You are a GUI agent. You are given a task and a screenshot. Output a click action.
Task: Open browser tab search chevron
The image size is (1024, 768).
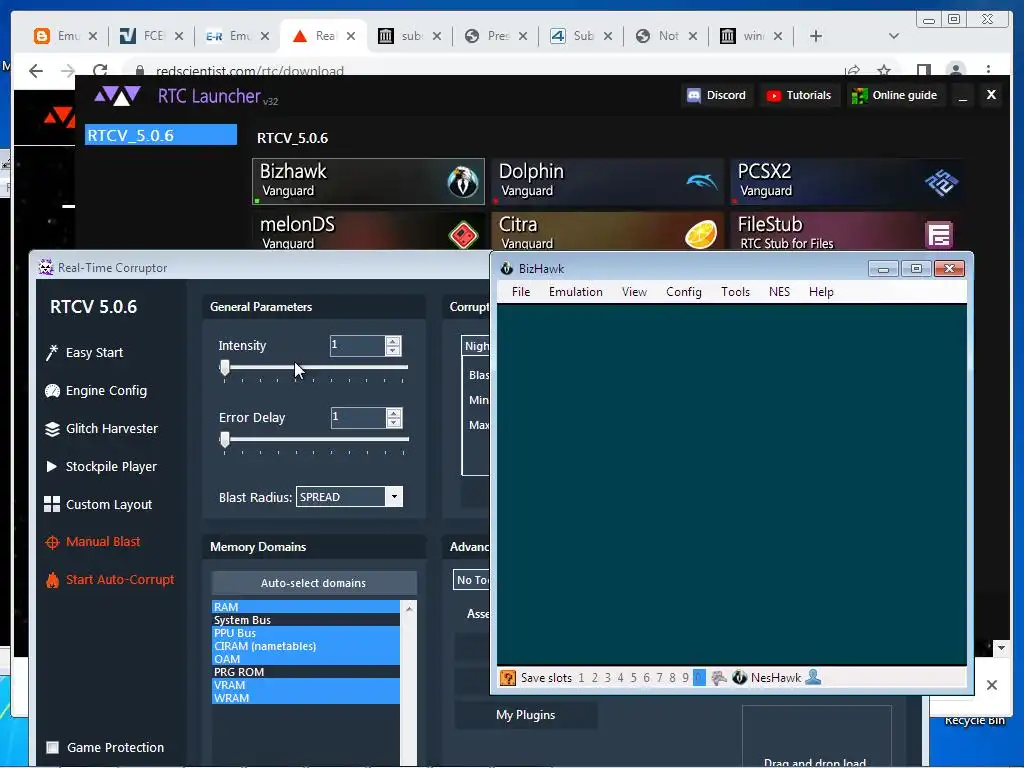(x=894, y=36)
